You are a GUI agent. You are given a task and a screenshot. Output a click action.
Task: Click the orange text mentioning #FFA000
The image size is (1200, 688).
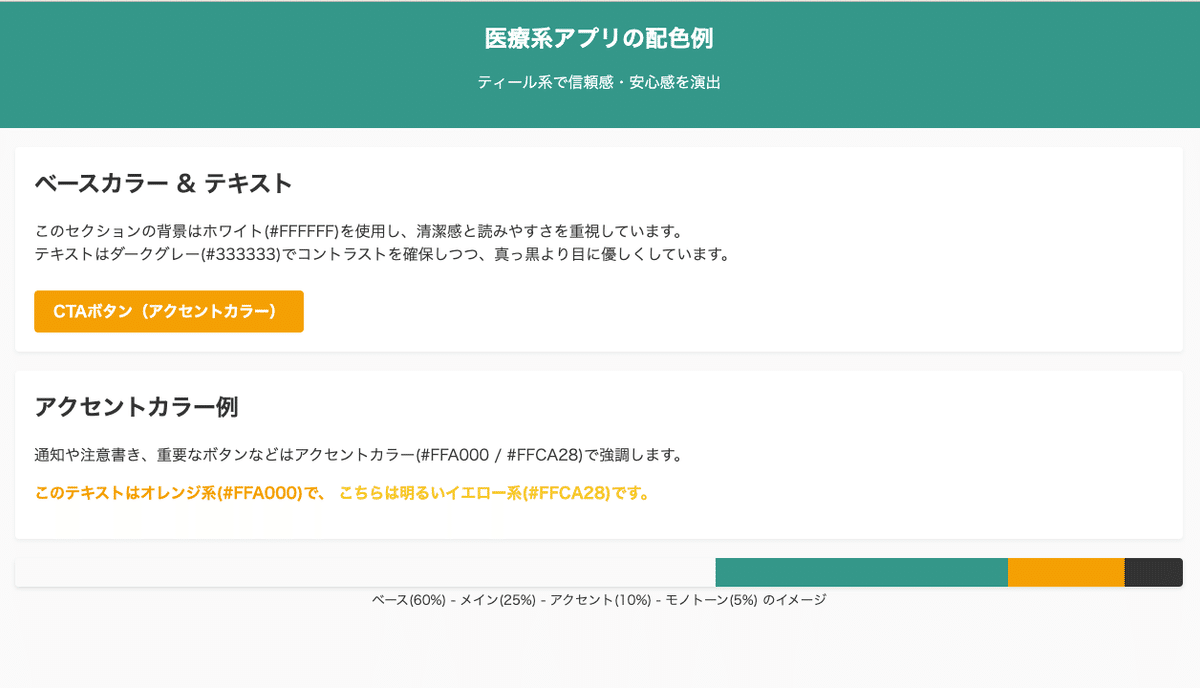pos(180,493)
